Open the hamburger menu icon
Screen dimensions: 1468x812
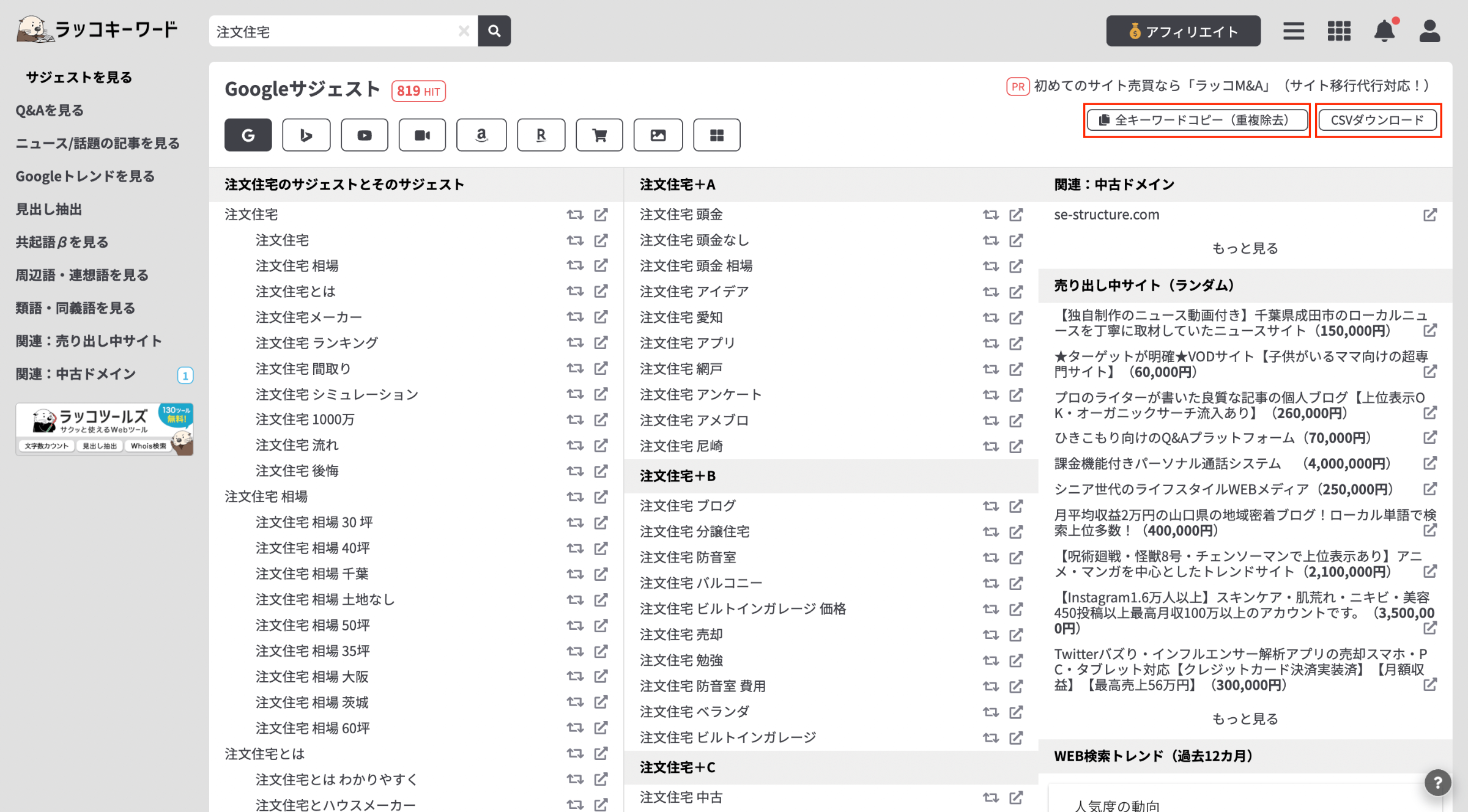pyautogui.click(x=1294, y=31)
